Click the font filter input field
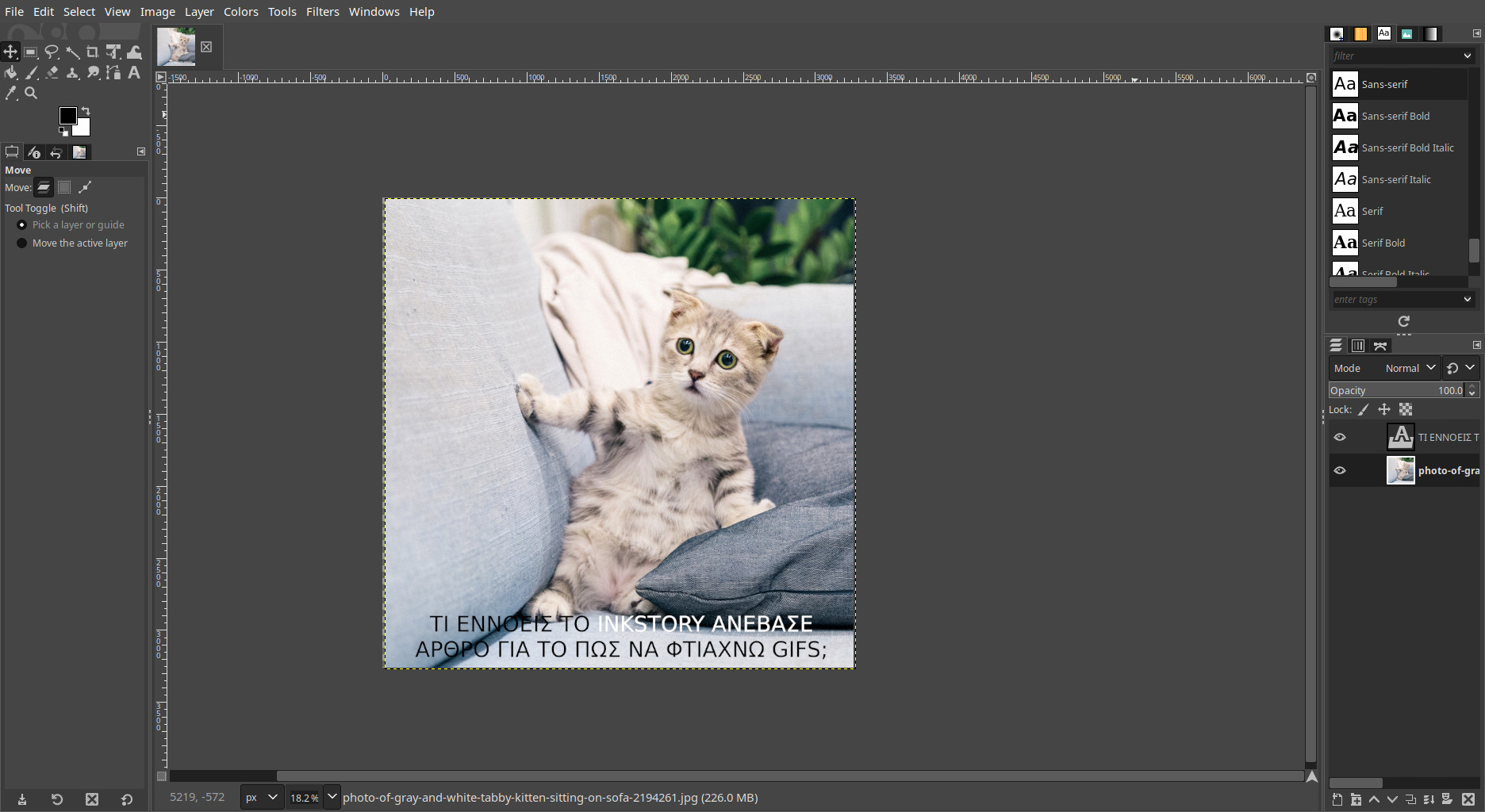Image resolution: width=1485 pixels, height=812 pixels. coord(1395,56)
